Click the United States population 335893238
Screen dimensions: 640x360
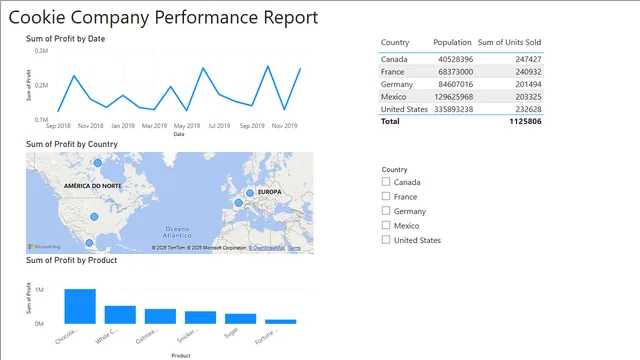coord(453,109)
